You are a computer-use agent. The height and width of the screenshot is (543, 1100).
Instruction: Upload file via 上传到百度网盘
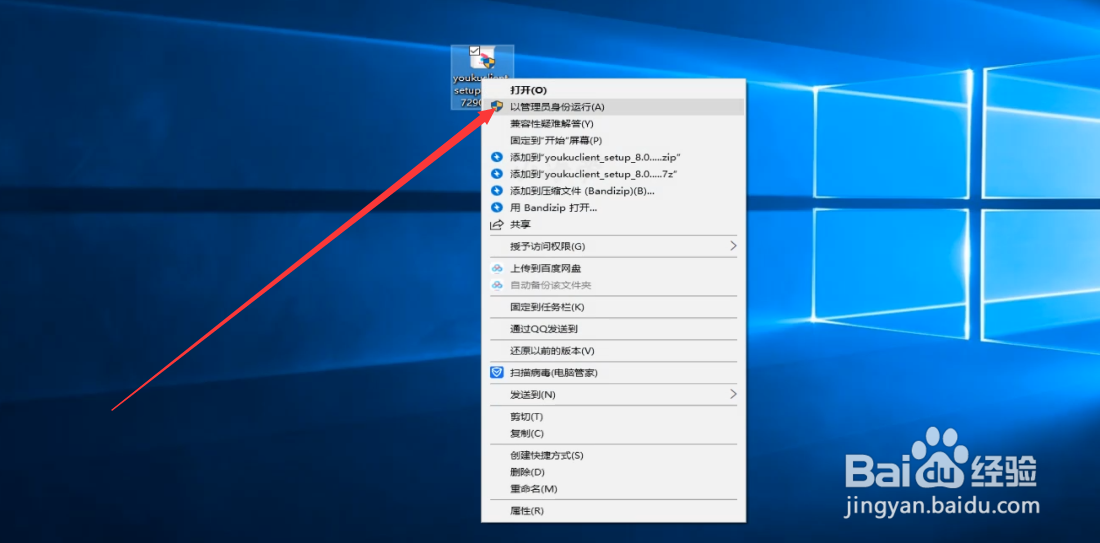coord(612,268)
